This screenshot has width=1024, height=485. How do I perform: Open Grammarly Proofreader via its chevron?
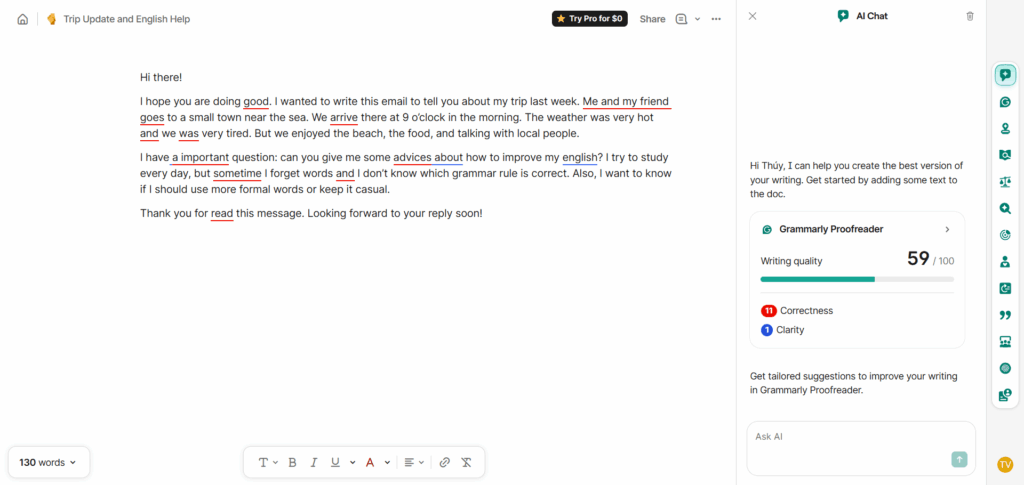click(x=947, y=230)
